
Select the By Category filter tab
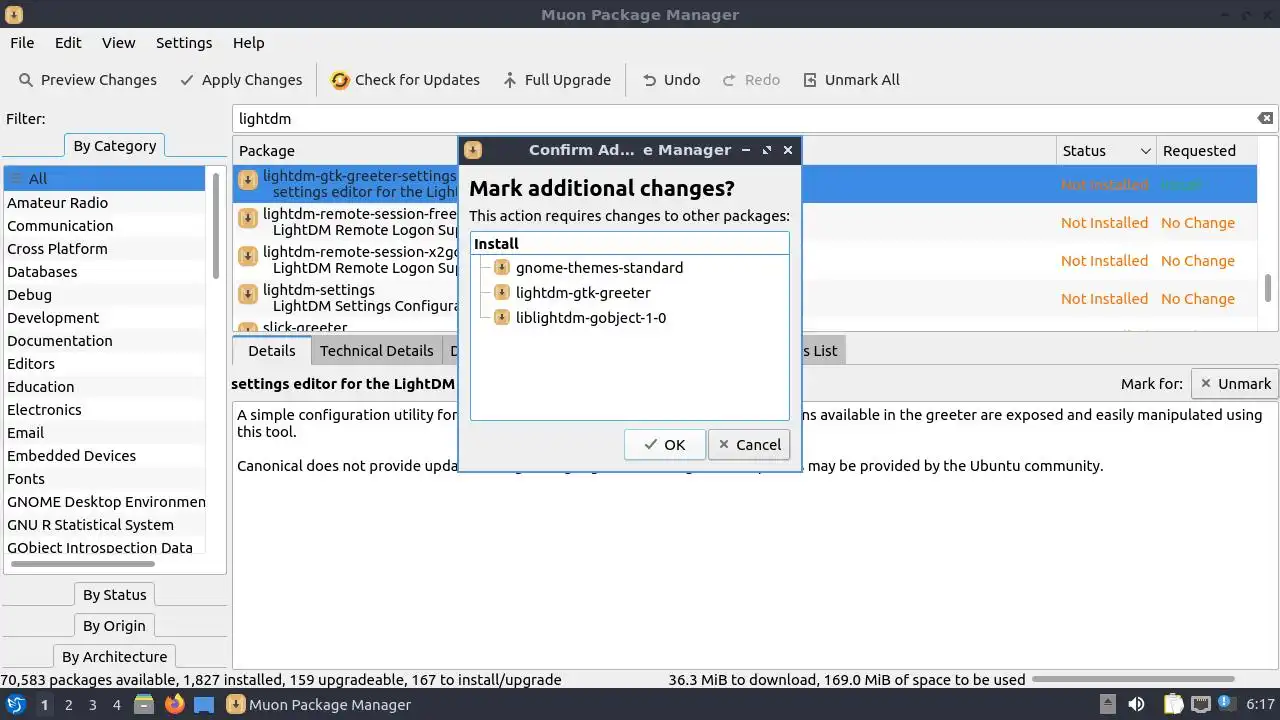coord(114,146)
